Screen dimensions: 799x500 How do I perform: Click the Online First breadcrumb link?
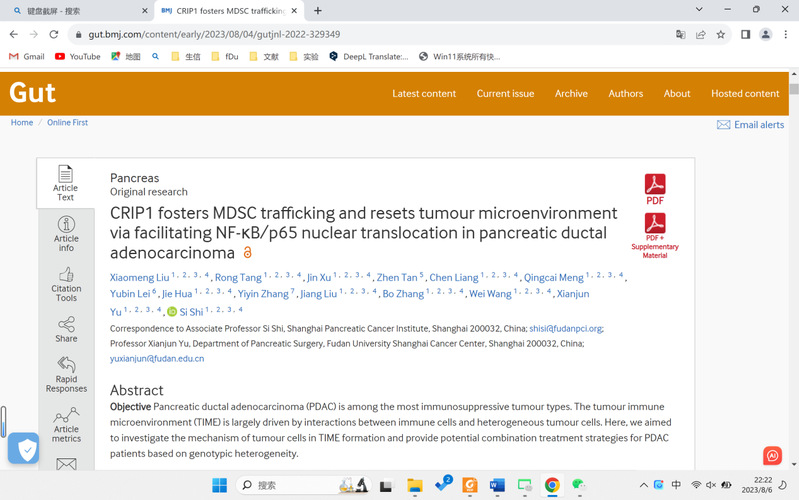click(x=67, y=123)
